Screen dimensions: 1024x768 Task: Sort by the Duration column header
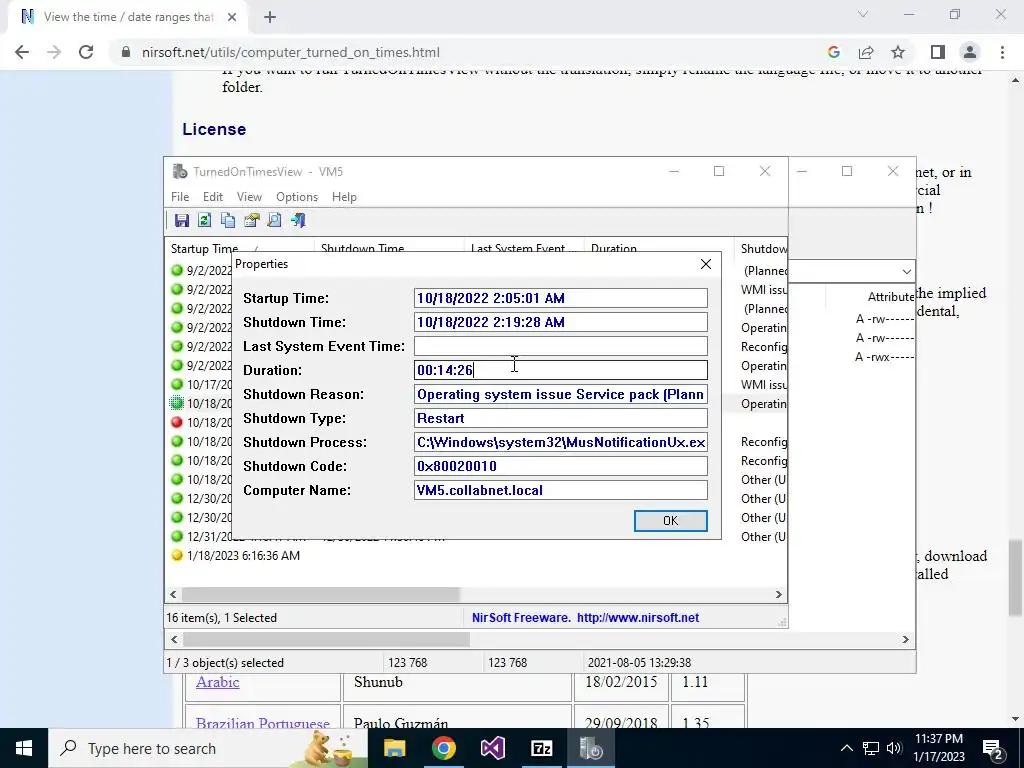659,247
